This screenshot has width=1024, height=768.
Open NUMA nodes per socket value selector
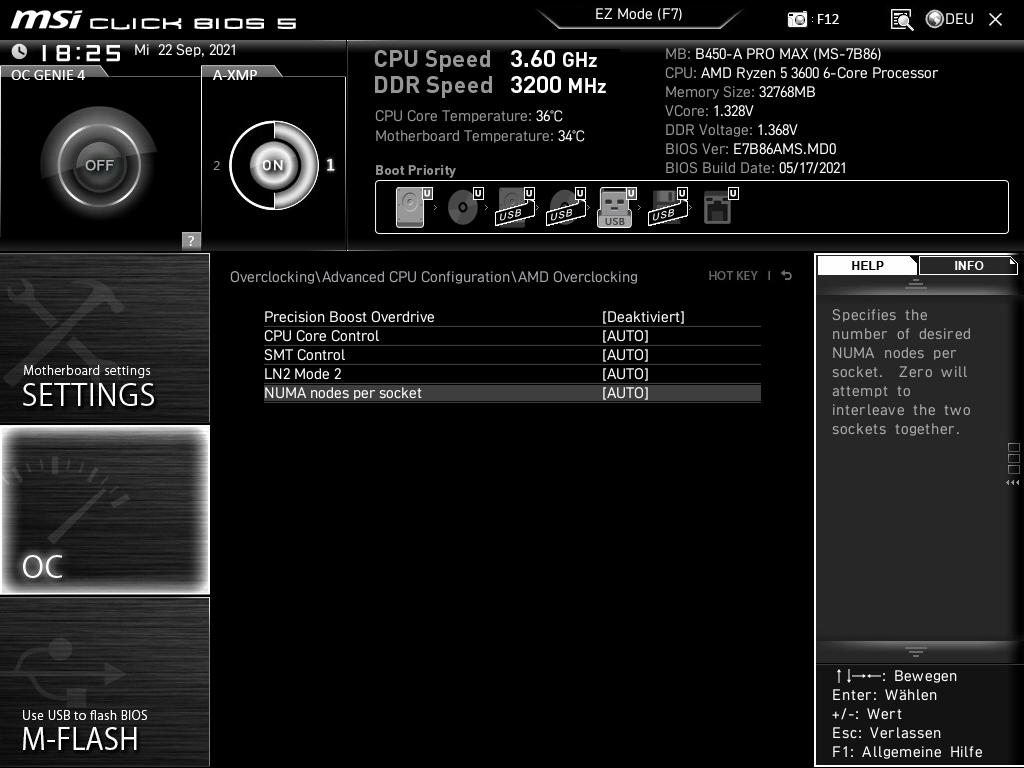pos(626,393)
